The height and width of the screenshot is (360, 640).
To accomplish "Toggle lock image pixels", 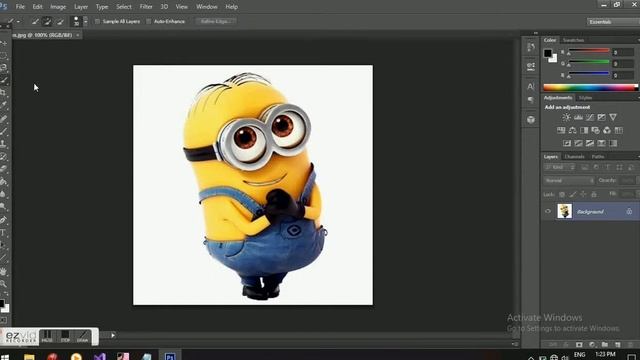I will point(573,195).
